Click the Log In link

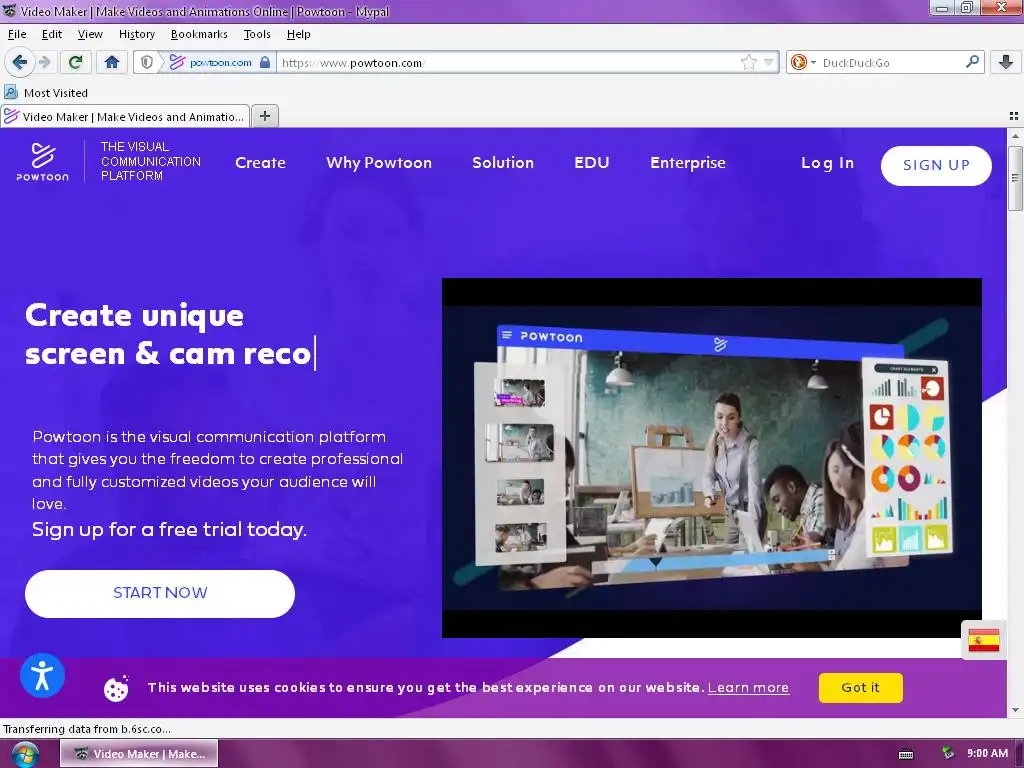click(827, 163)
